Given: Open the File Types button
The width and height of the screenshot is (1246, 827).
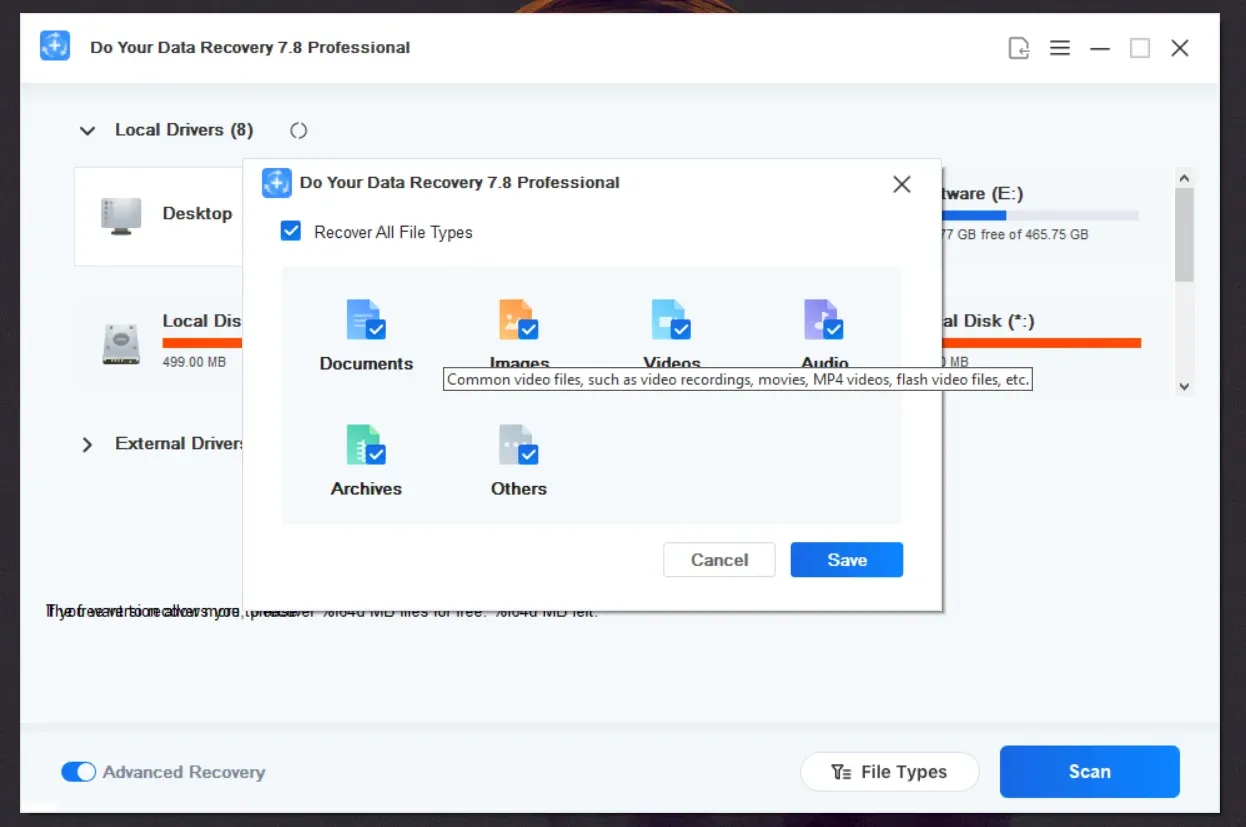Looking at the screenshot, I should click(890, 772).
